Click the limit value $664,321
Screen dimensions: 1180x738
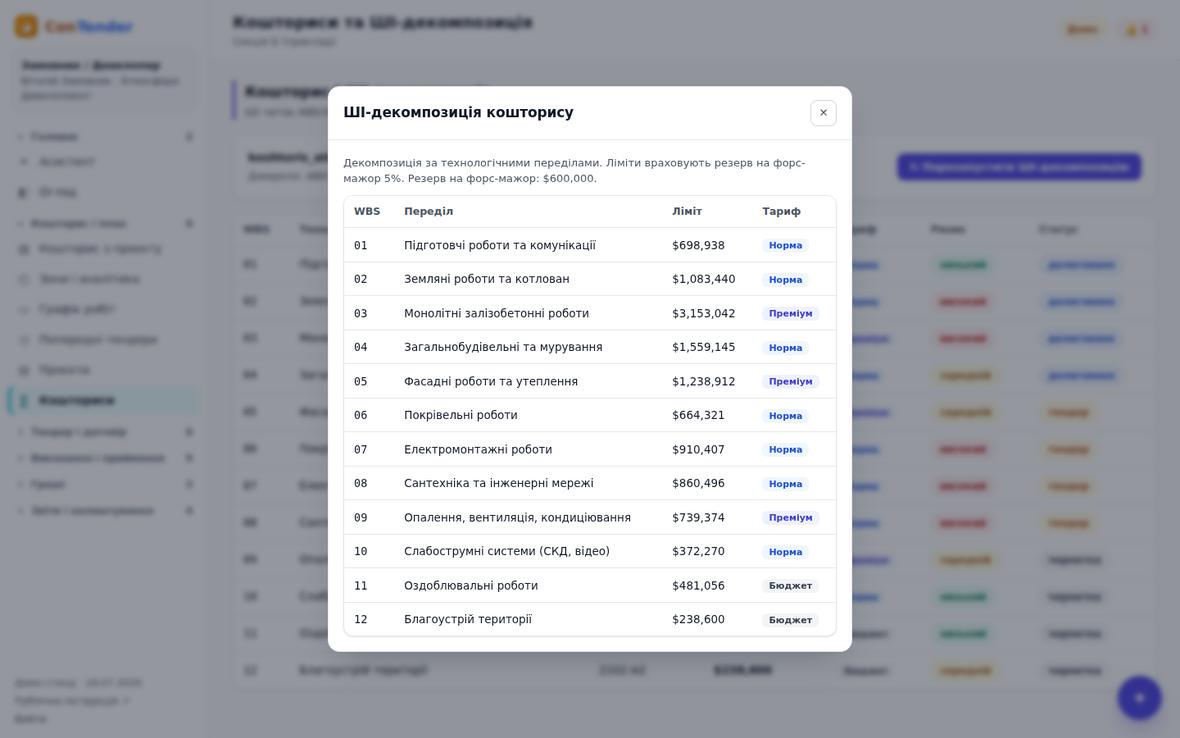point(698,415)
